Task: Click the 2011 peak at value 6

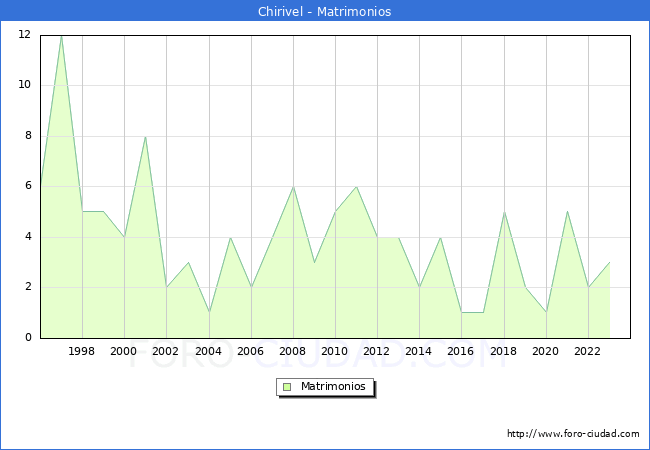Action: coord(357,187)
